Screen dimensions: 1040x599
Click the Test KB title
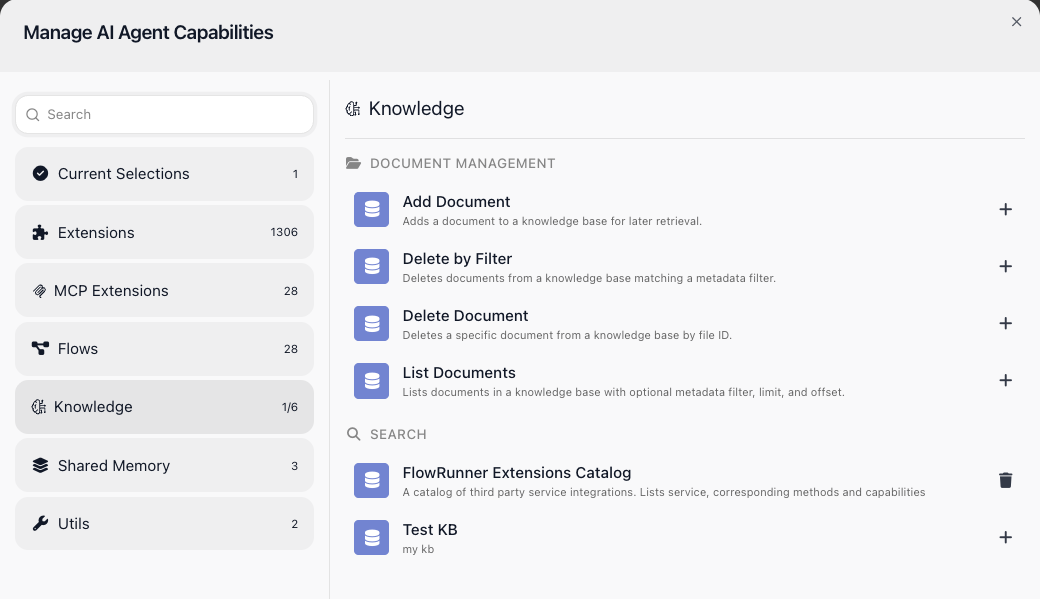(430, 530)
